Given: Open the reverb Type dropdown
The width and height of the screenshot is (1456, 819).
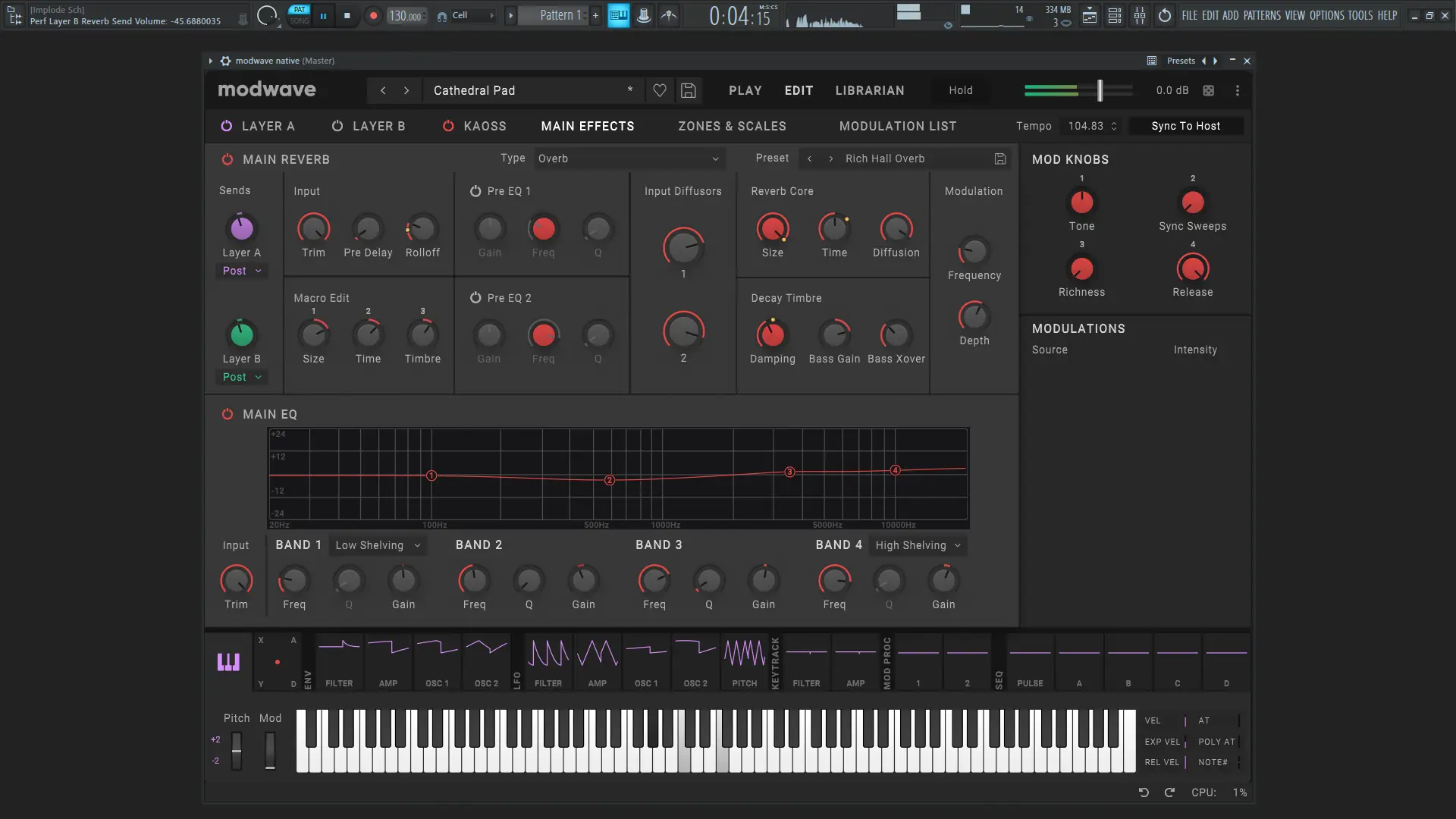Looking at the screenshot, I should (628, 158).
